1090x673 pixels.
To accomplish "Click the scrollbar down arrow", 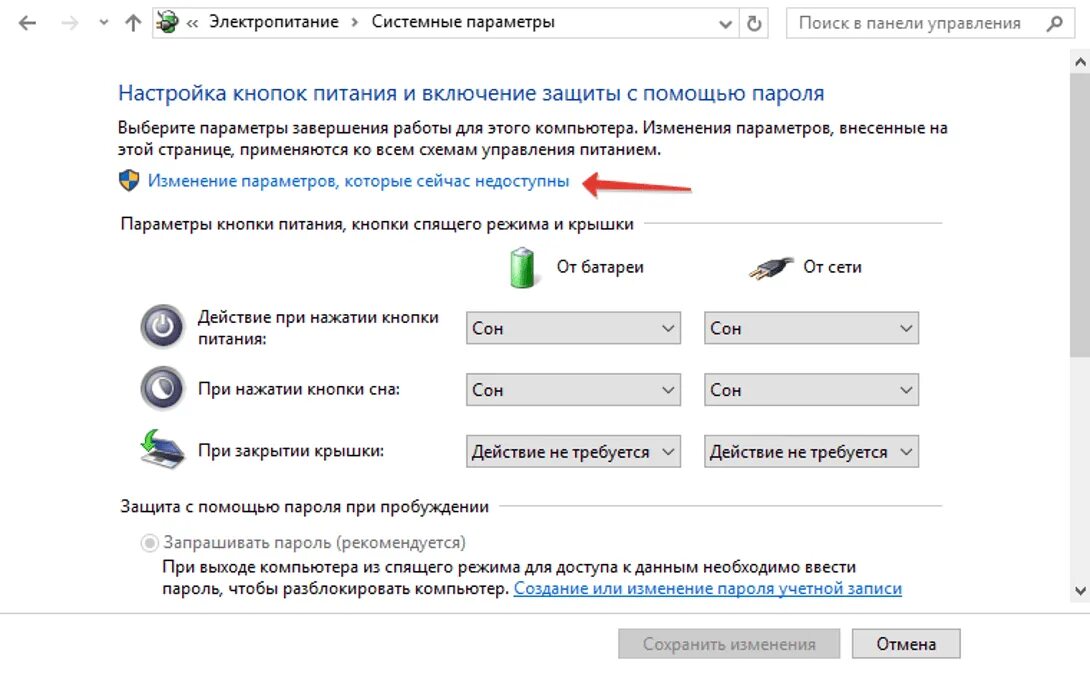I will [x=1080, y=592].
